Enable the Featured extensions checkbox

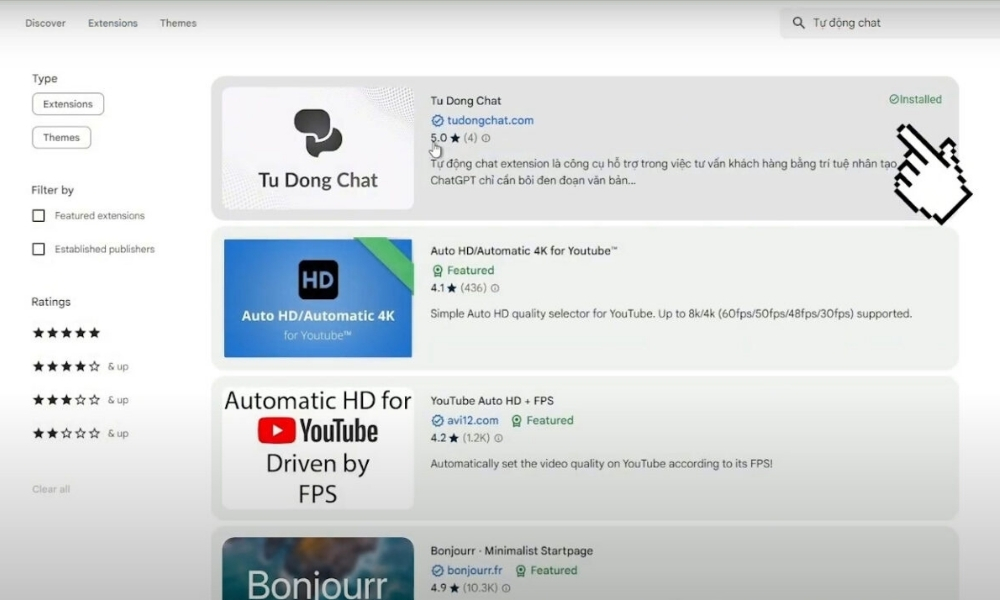(39, 216)
